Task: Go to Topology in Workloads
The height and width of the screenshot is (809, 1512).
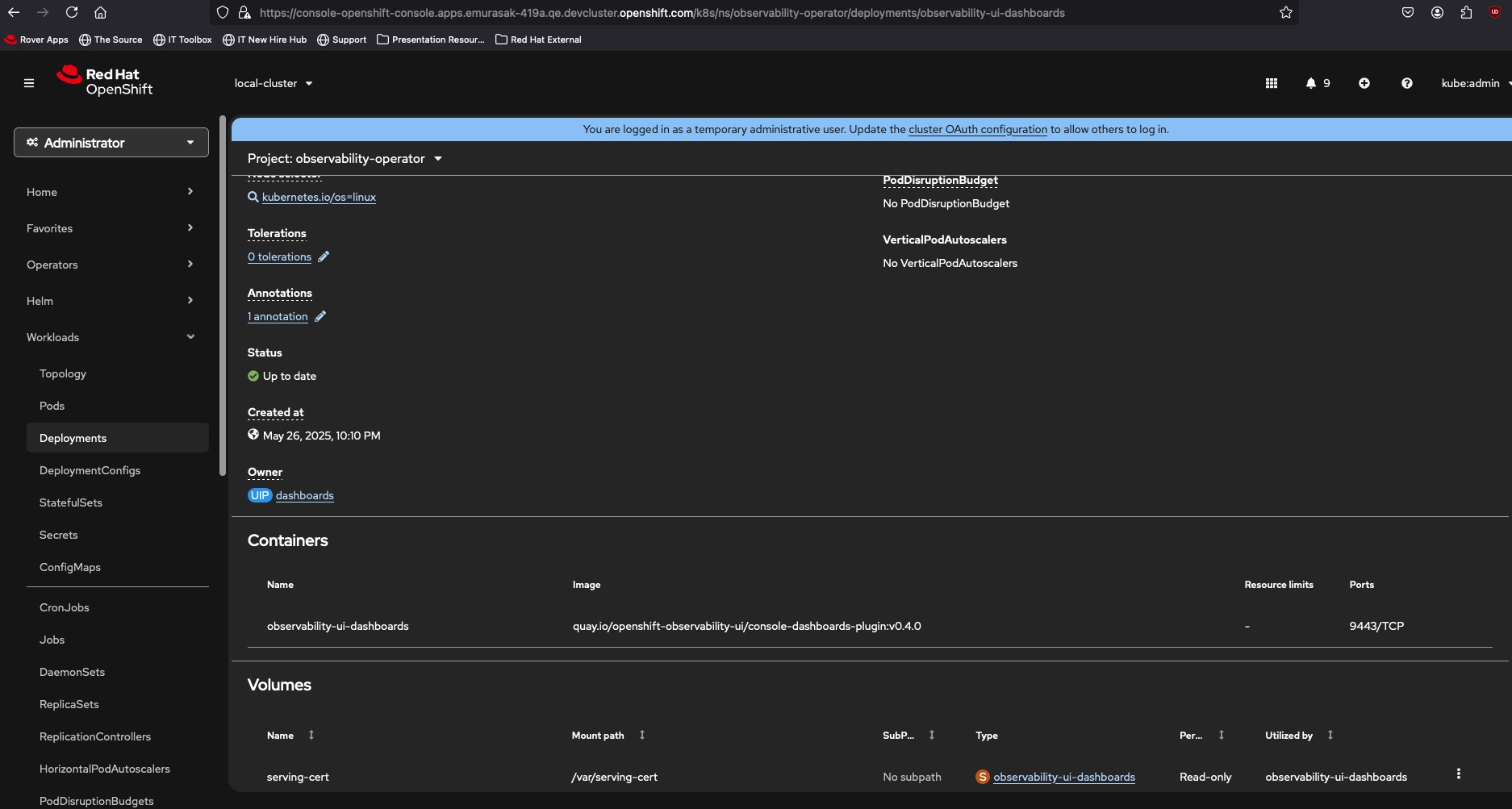Action: (x=63, y=373)
